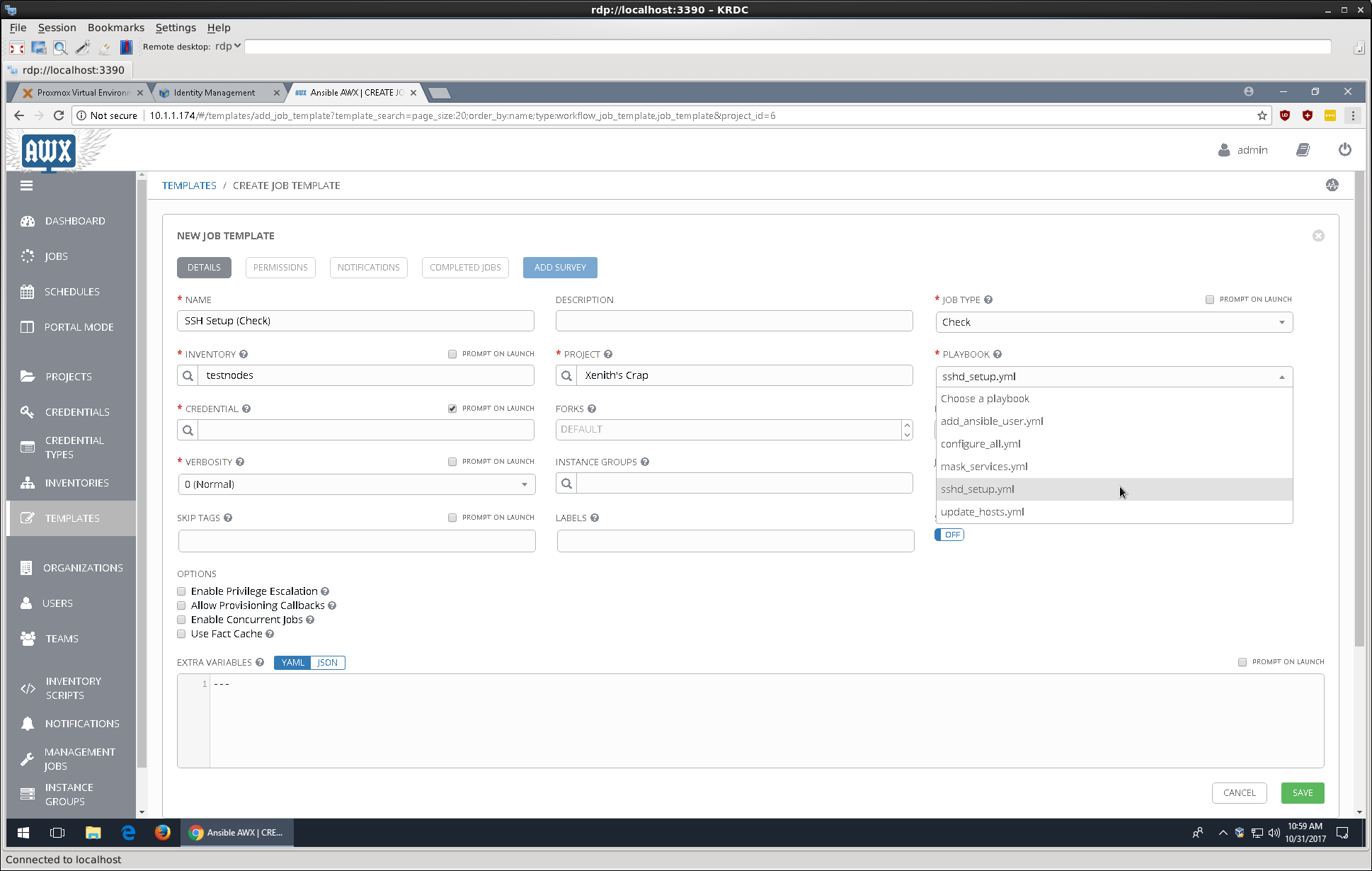Increment the Forks stepper

tap(907, 425)
